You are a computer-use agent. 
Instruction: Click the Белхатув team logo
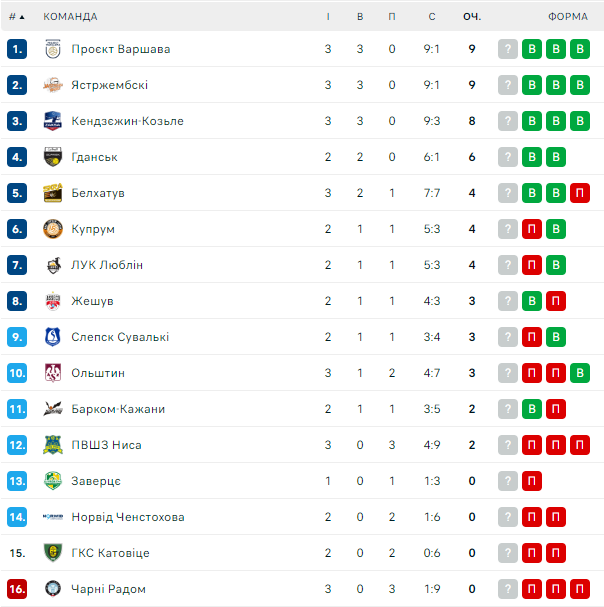tap(53, 193)
